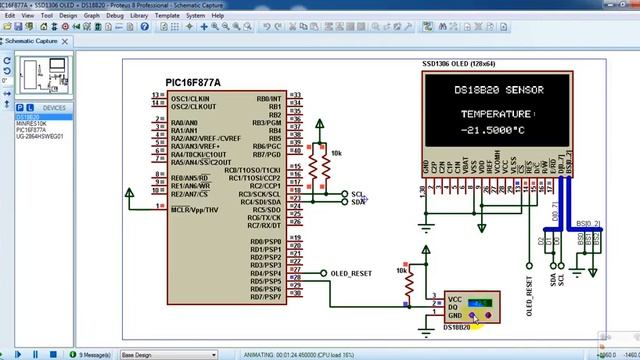This screenshot has width=640, height=360.
Task: Rotate anticlockwise arrow in left sidebar
Action: [7, 71]
